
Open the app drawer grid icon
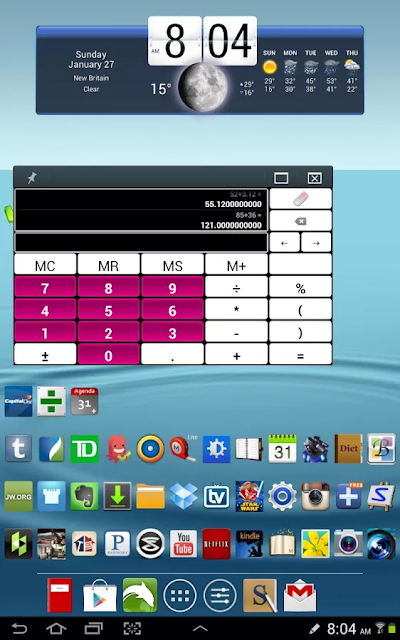click(180, 596)
